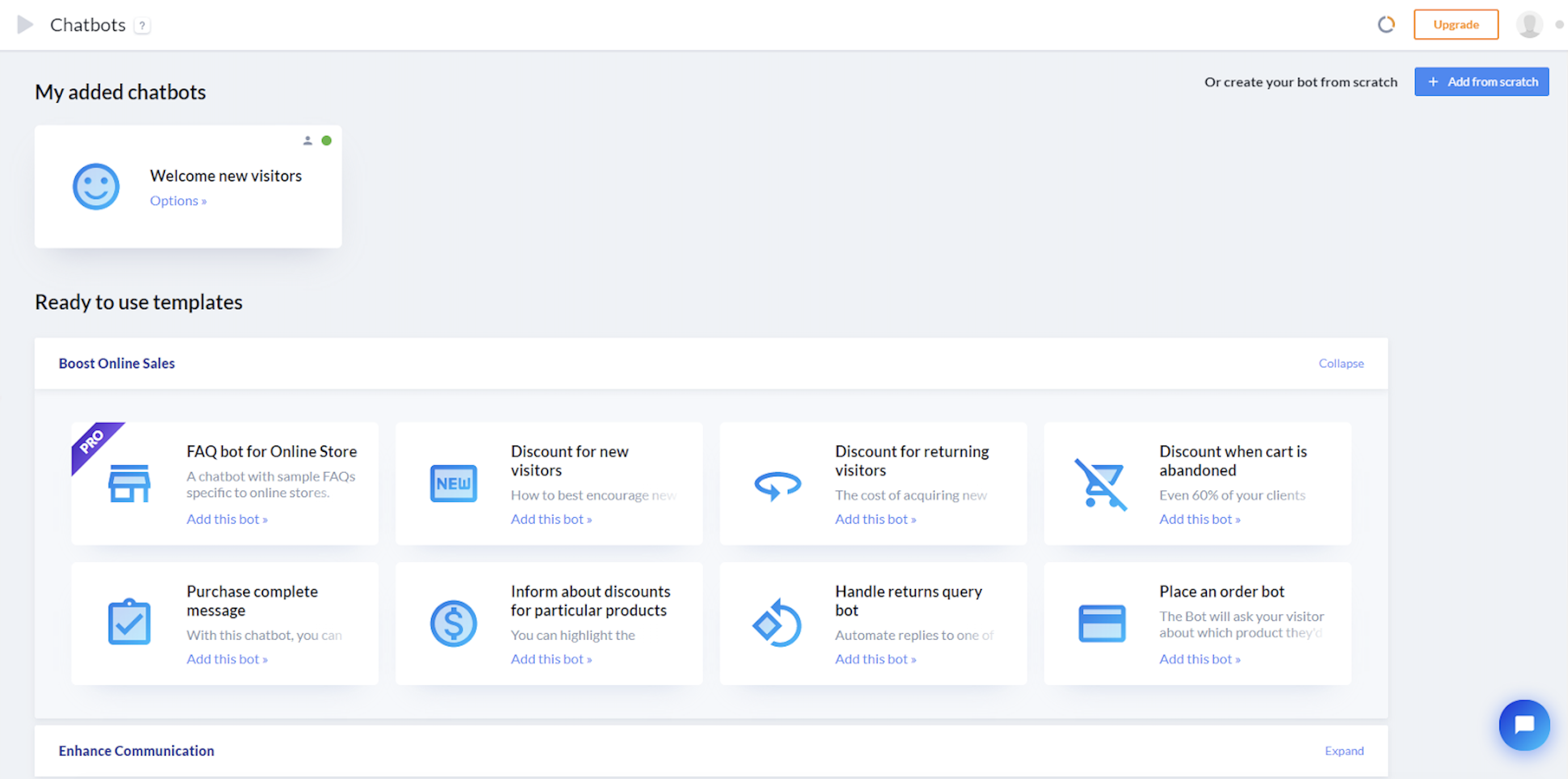1568x779 pixels.
Task: Click the Ready to use templates heading
Action: (138, 302)
